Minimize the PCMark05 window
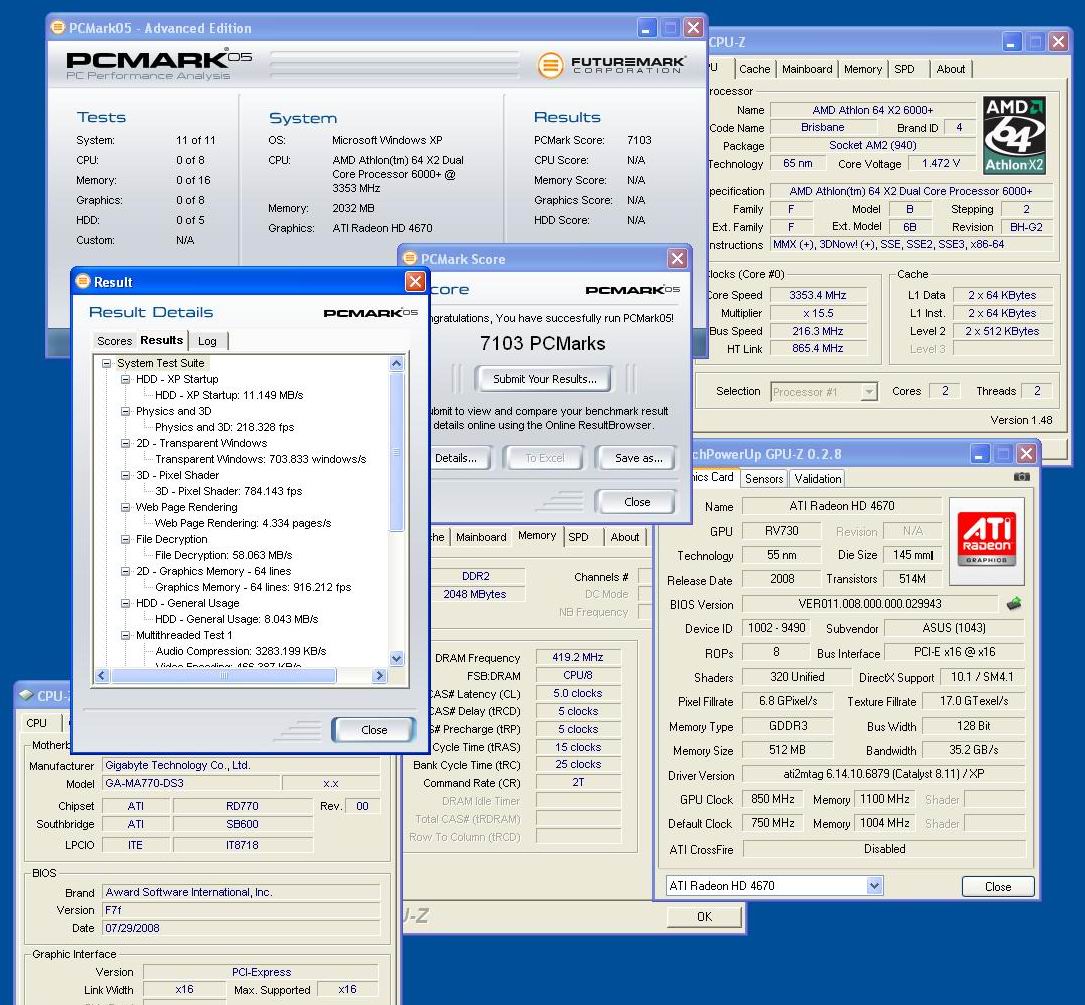This screenshot has width=1085, height=1005. (x=646, y=28)
